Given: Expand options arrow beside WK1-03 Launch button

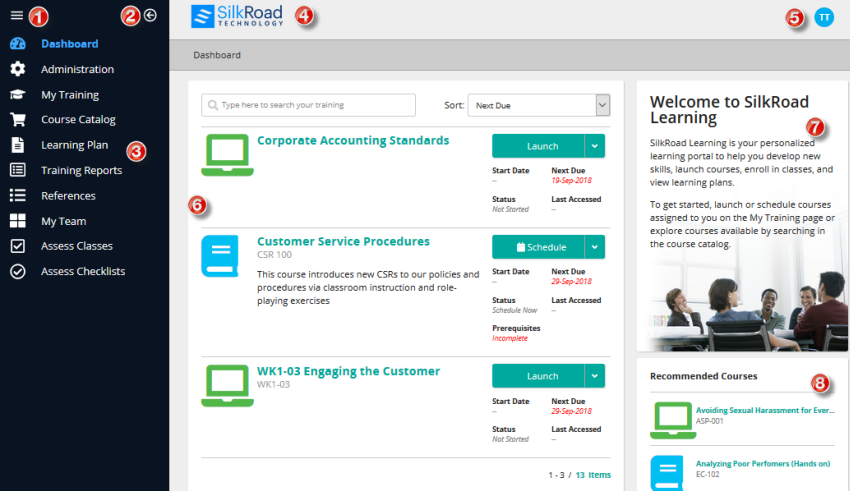Looking at the screenshot, I should click(595, 376).
